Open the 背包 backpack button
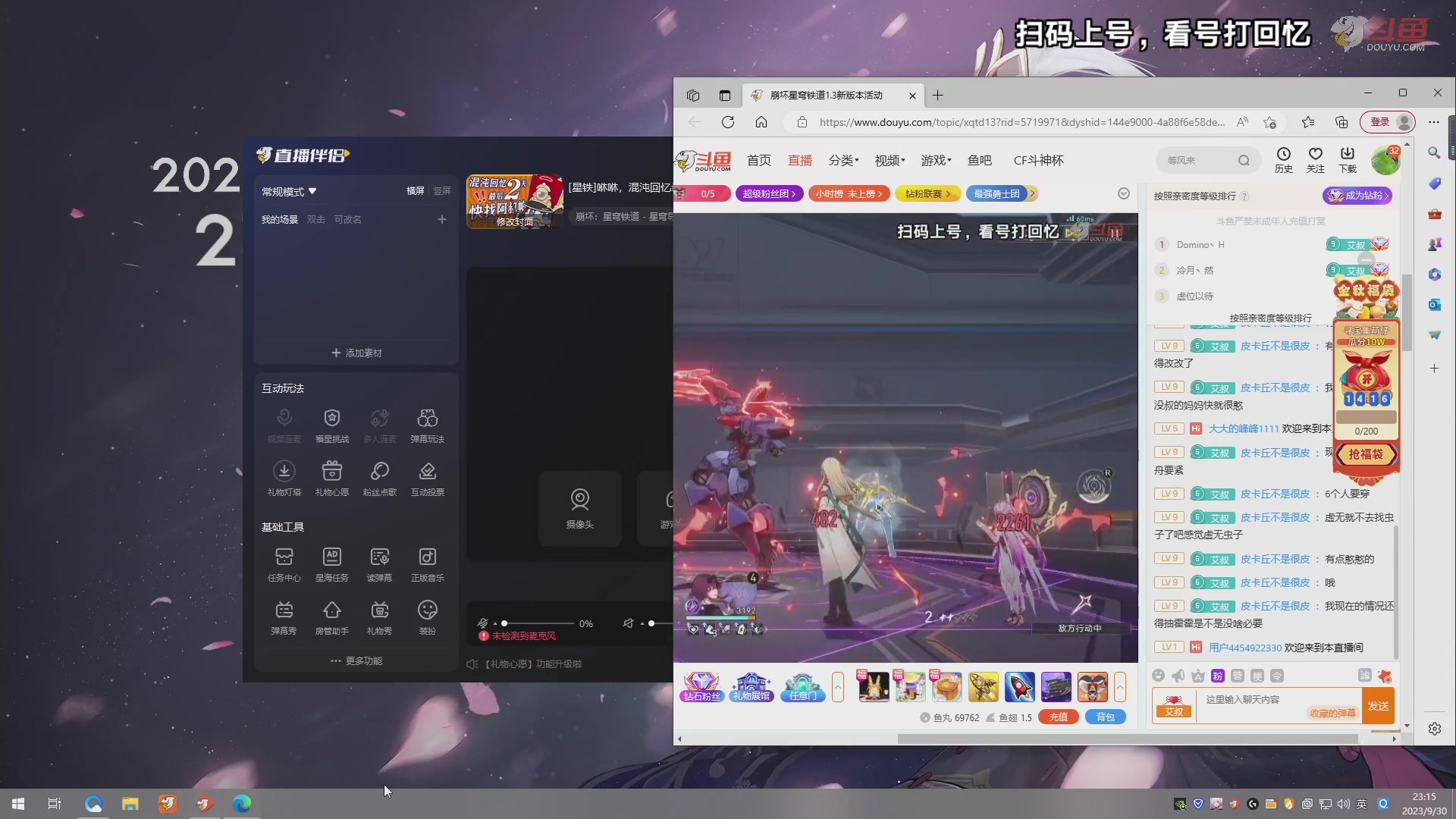 (1106, 717)
